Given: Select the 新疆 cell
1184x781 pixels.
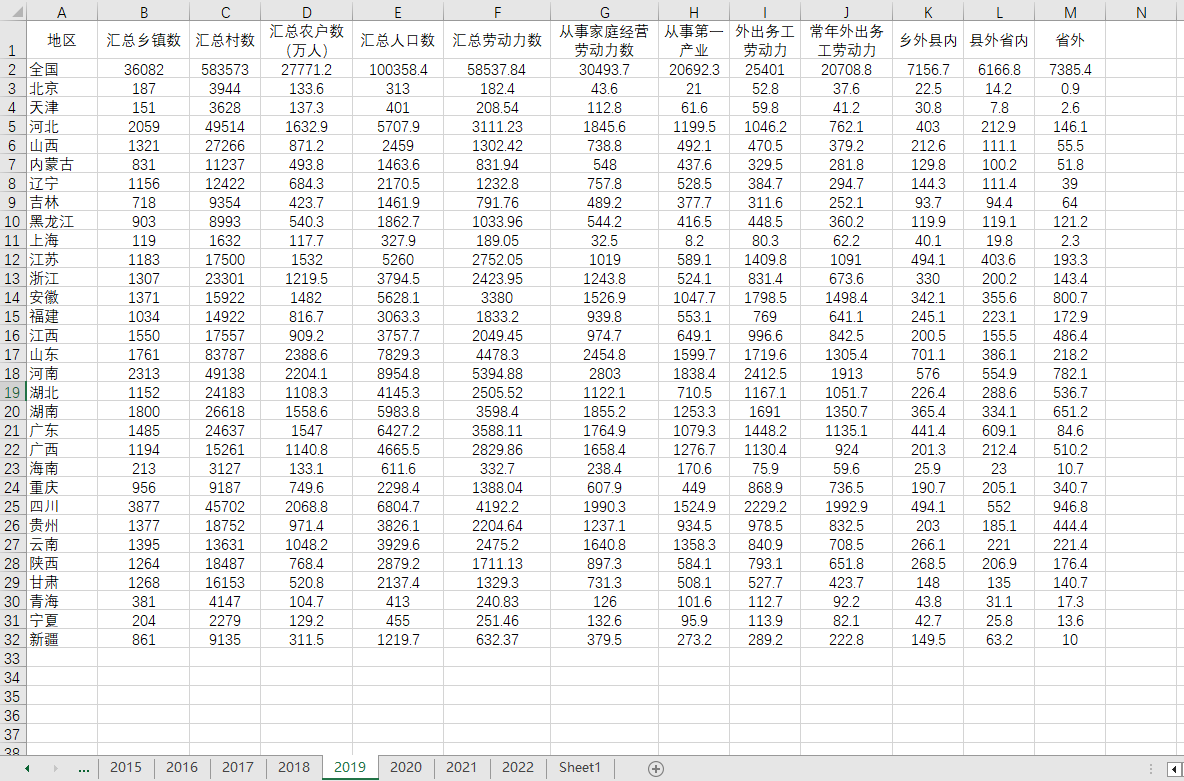Looking at the screenshot, I should 62,639.
